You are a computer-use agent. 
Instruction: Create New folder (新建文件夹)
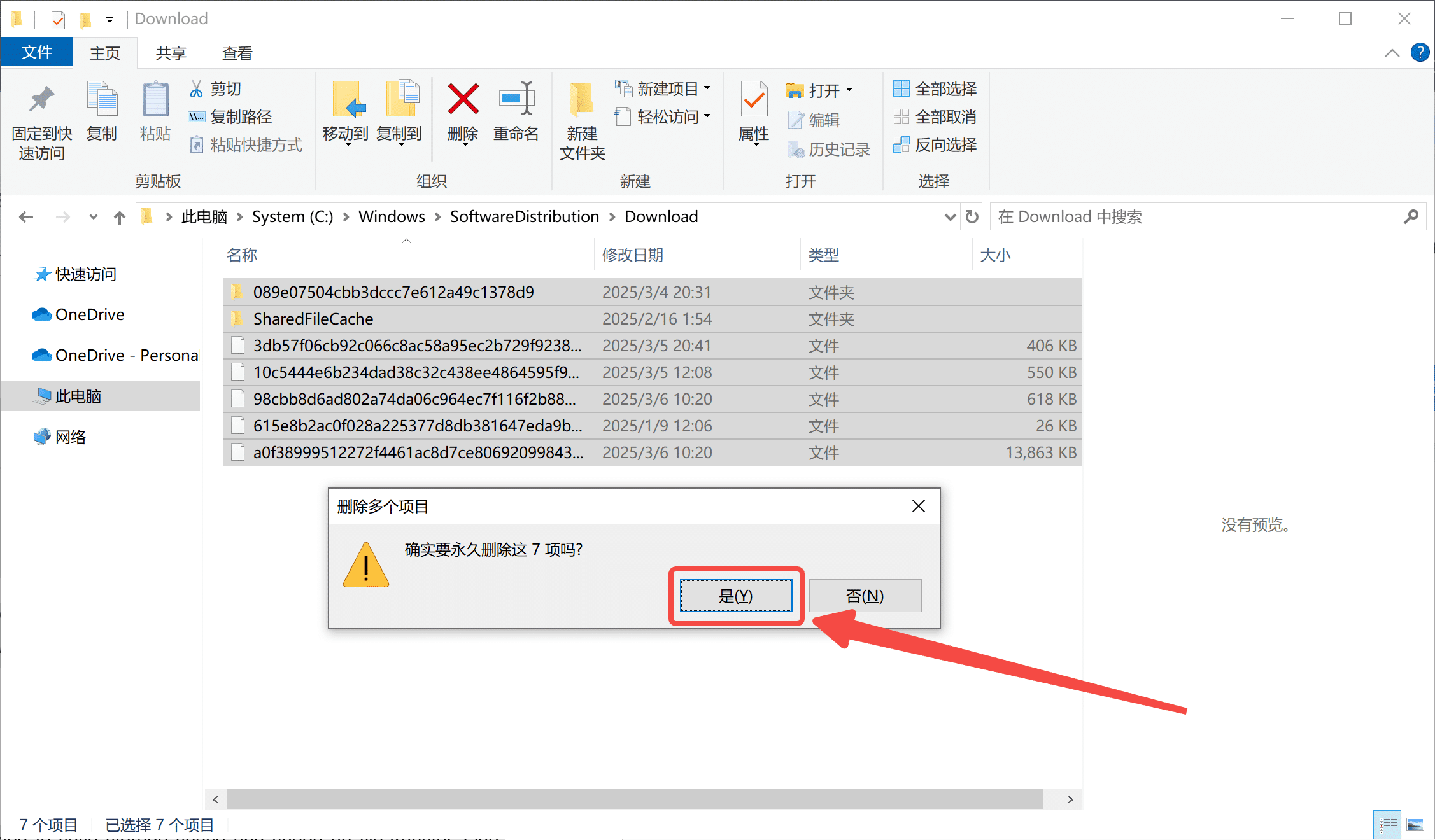[582, 121]
